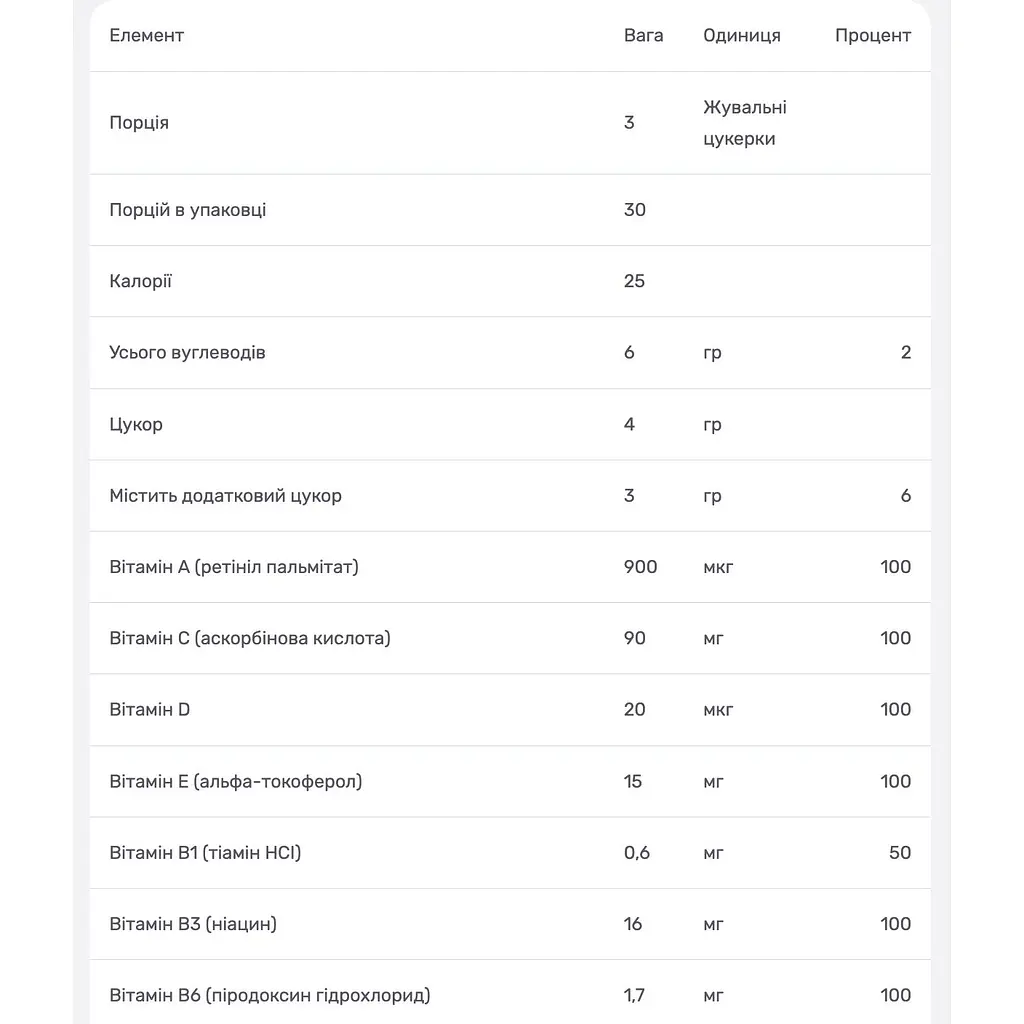Click the Калорії row label
The height and width of the screenshot is (1024, 1024).
(x=140, y=281)
